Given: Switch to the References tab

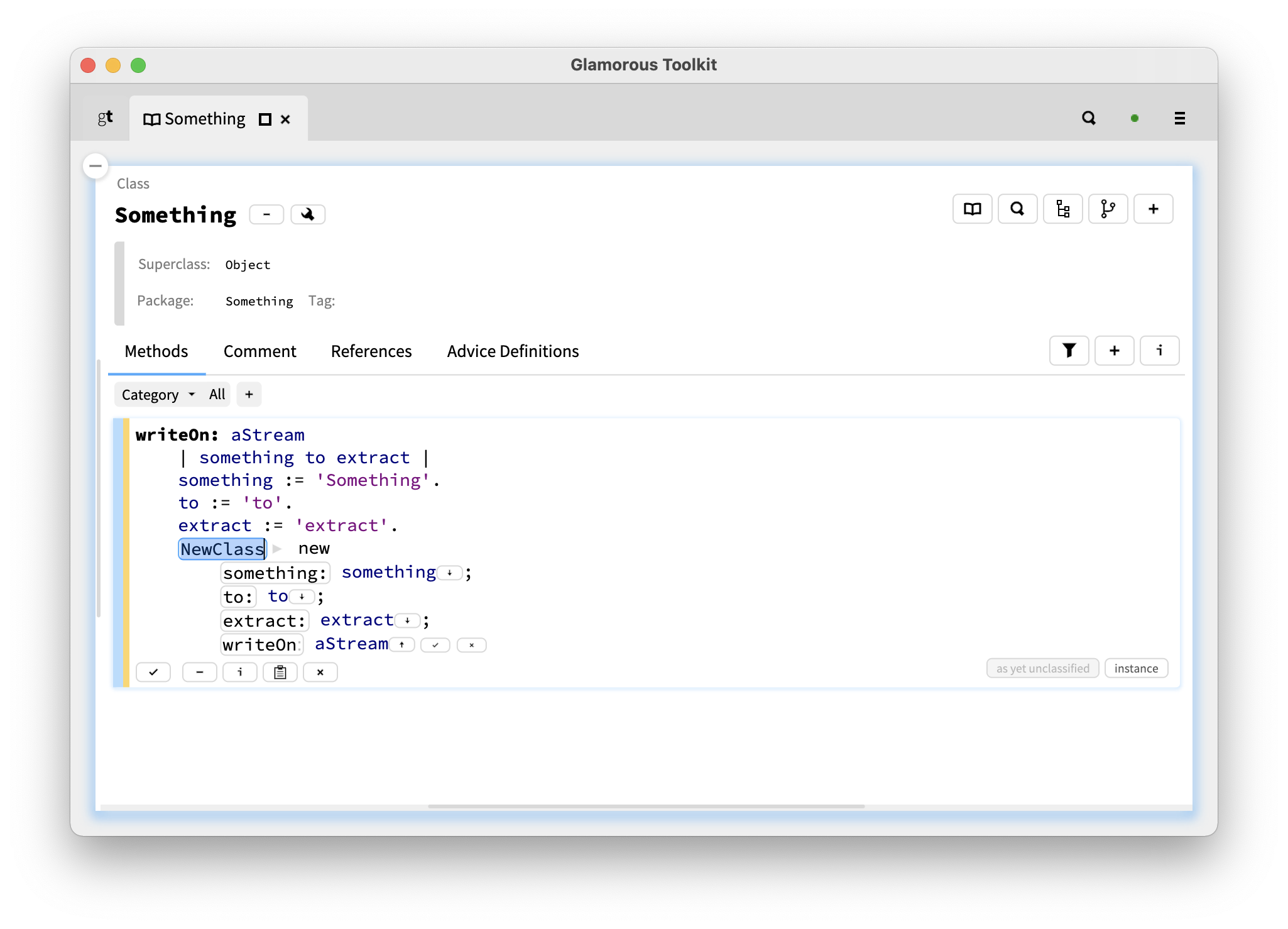Looking at the screenshot, I should click(371, 351).
